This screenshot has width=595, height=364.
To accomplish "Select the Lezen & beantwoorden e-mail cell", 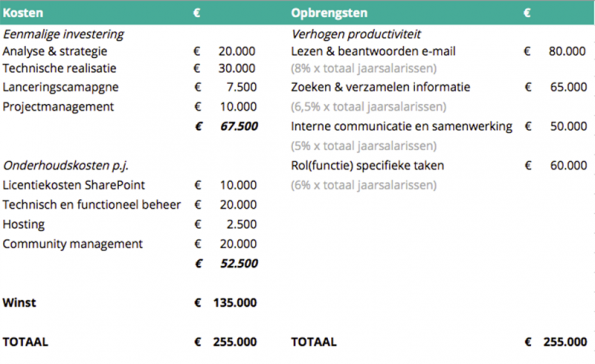I will pos(373,51).
